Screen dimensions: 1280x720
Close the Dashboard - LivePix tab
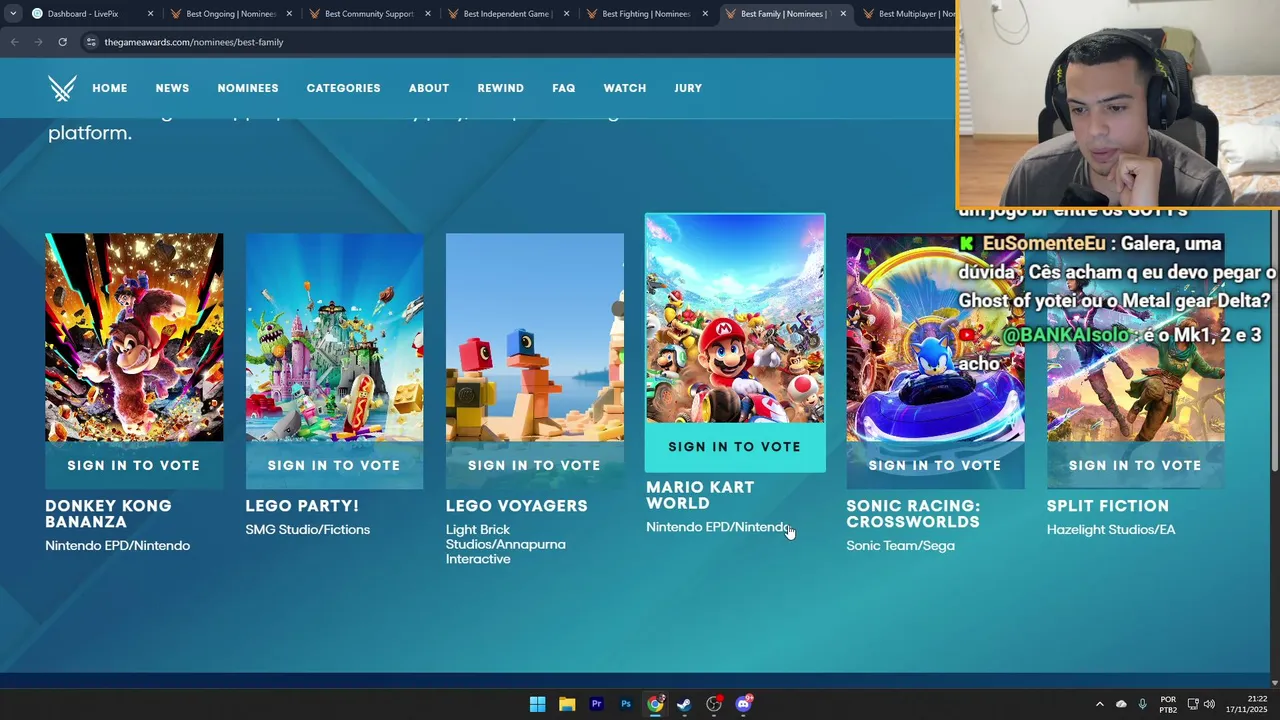coord(151,14)
